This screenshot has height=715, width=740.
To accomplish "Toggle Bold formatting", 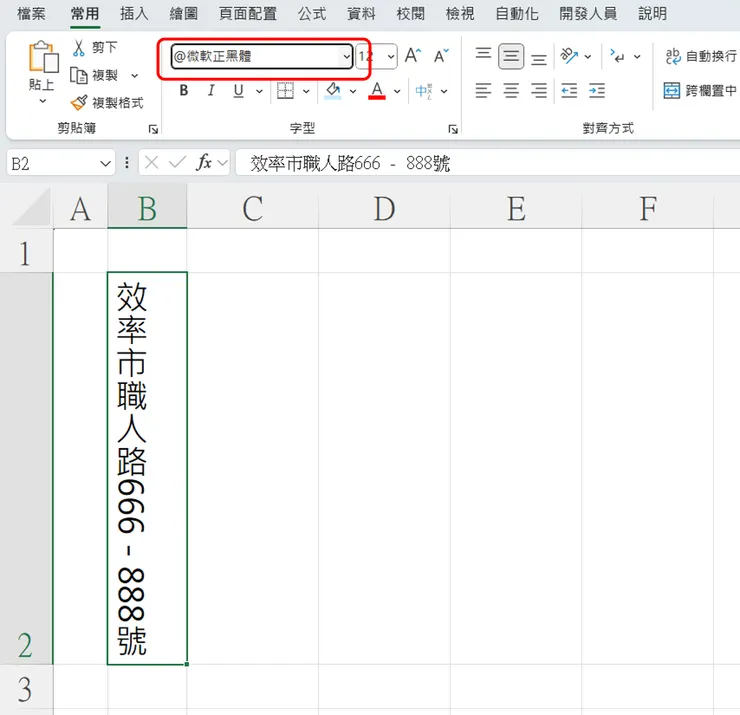I will 184,90.
